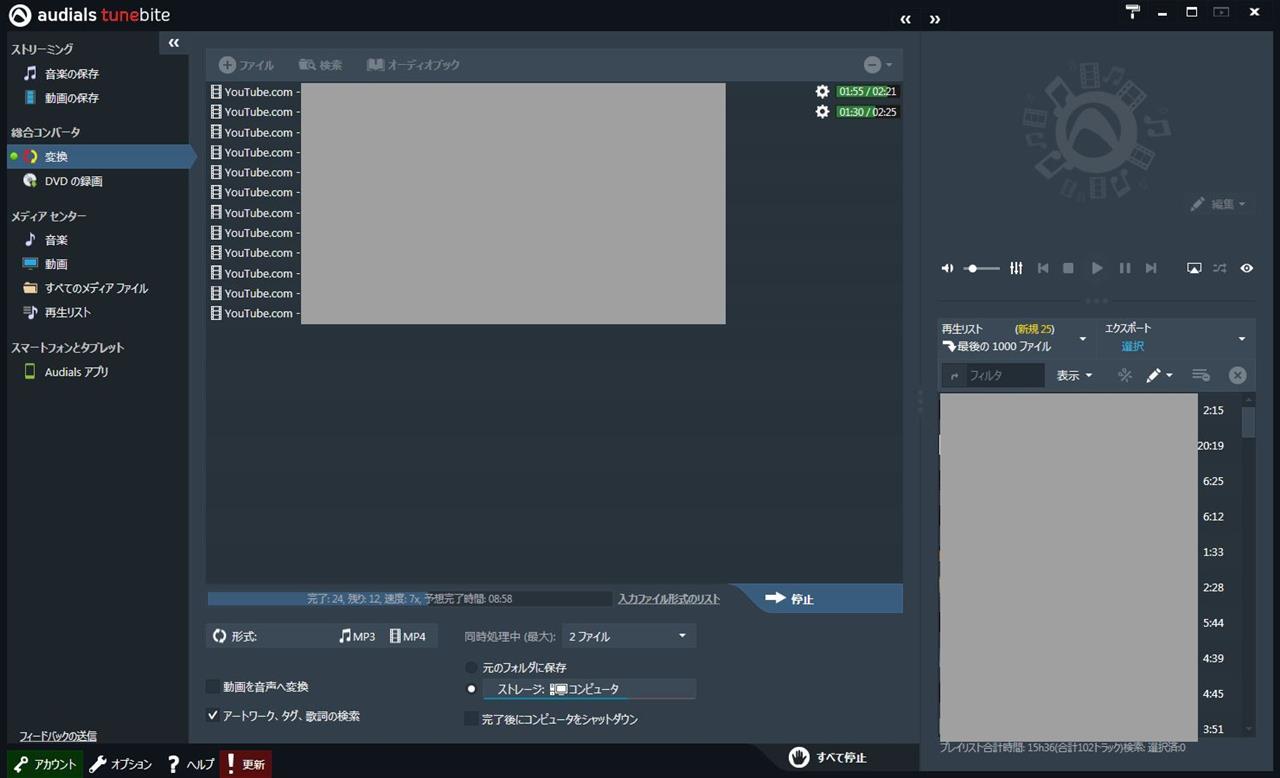Click the ストレージ: コンピュータ field

coord(589,689)
